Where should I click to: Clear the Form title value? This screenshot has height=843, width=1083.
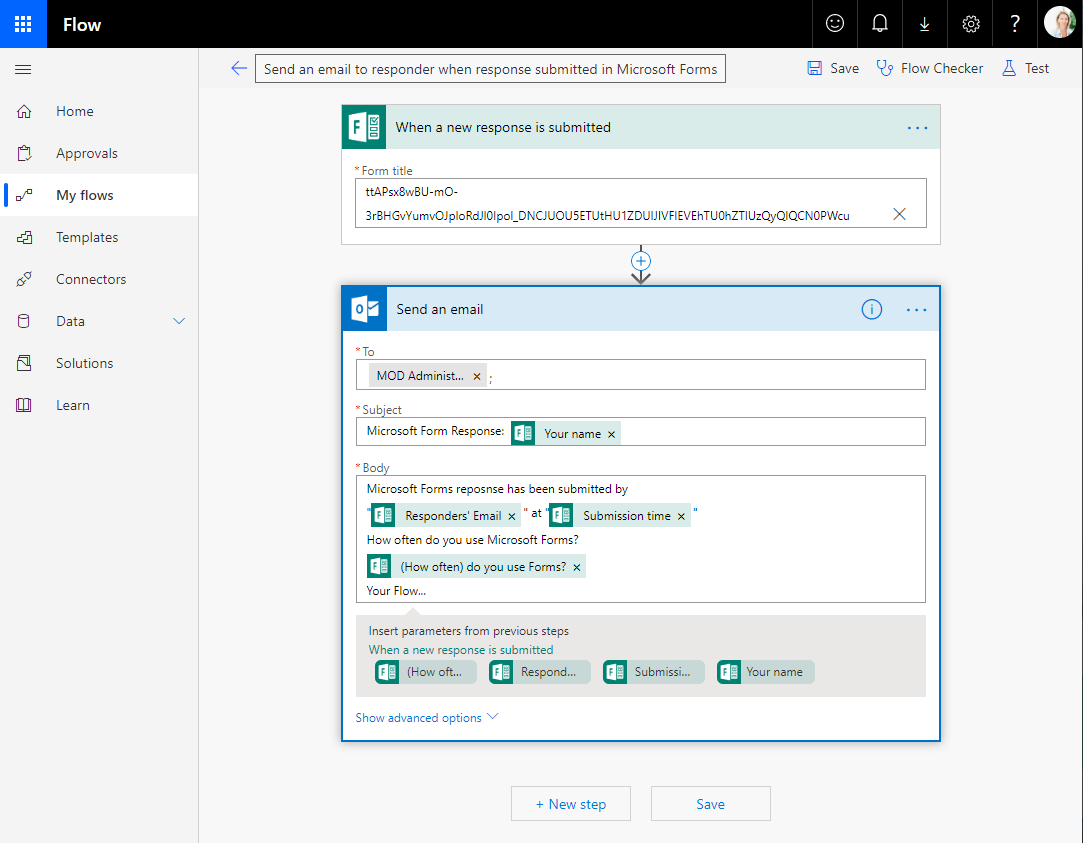899,214
